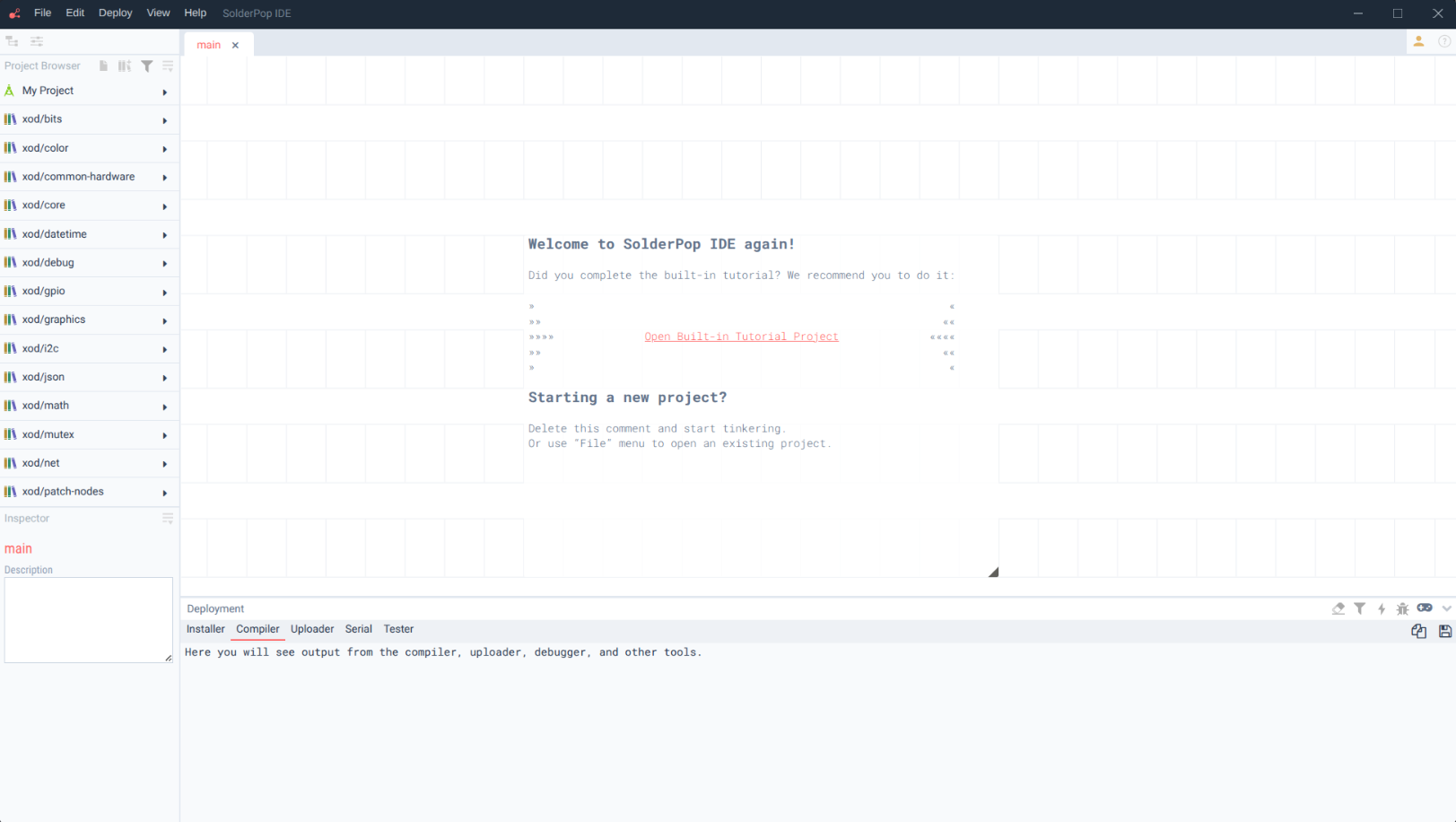
Task: Expand the xod/bits library
Action: pyautogui.click(x=165, y=120)
